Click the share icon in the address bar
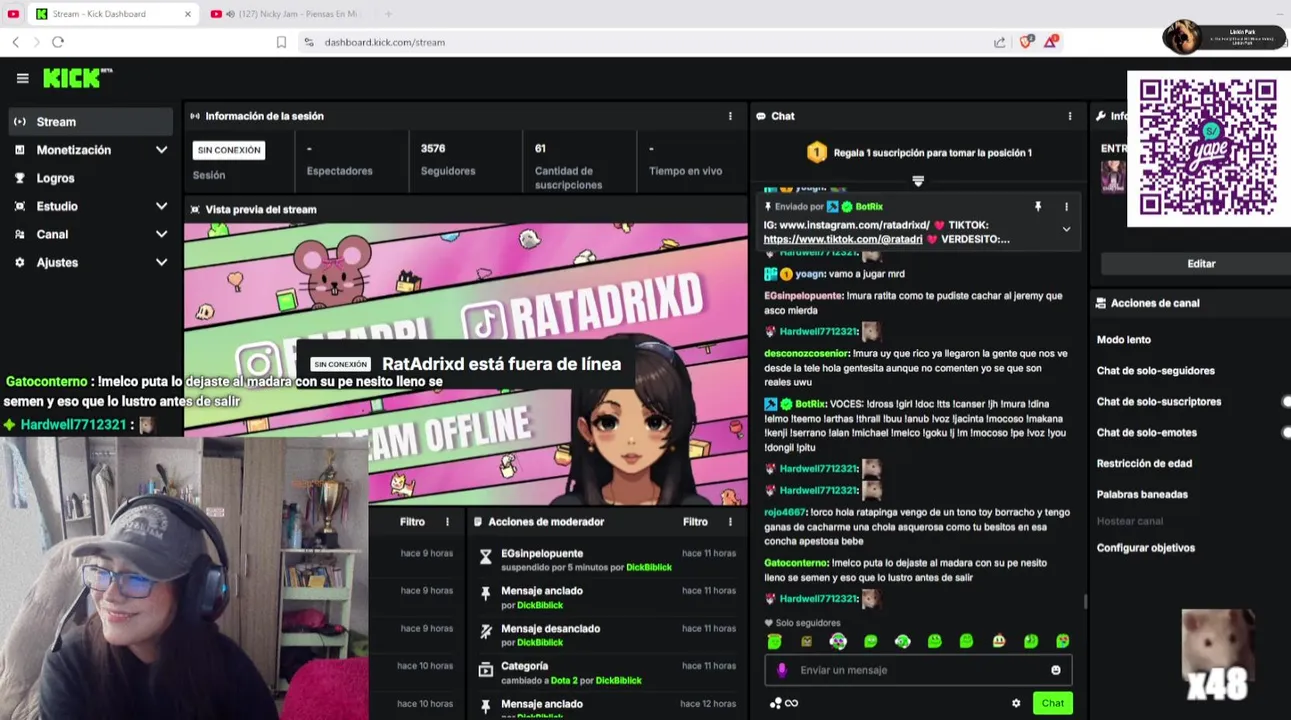Viewport: 1291px width, 720px height. 999,42
